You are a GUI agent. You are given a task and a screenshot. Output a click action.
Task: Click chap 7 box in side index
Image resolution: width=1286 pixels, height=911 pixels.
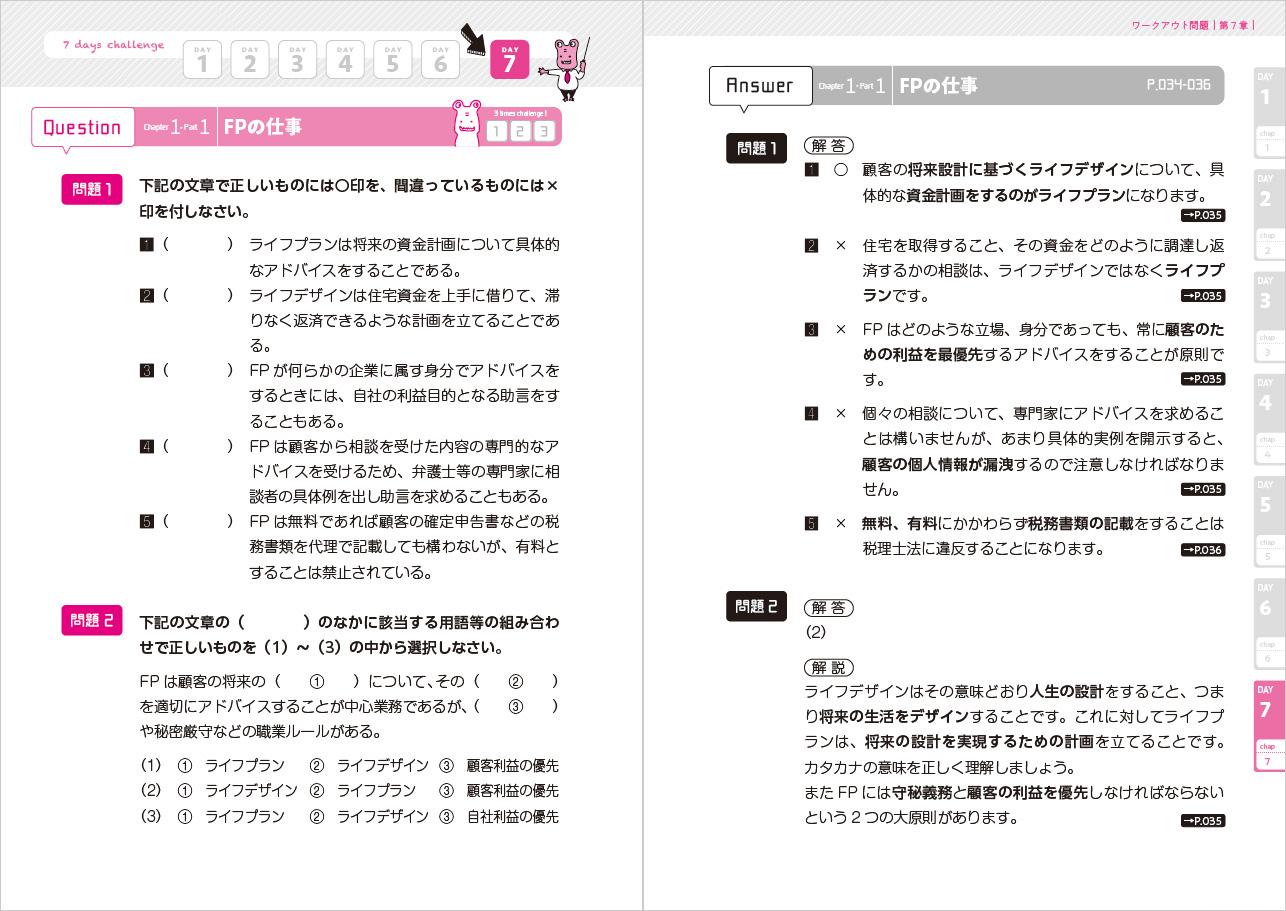tap(1268, 755)
